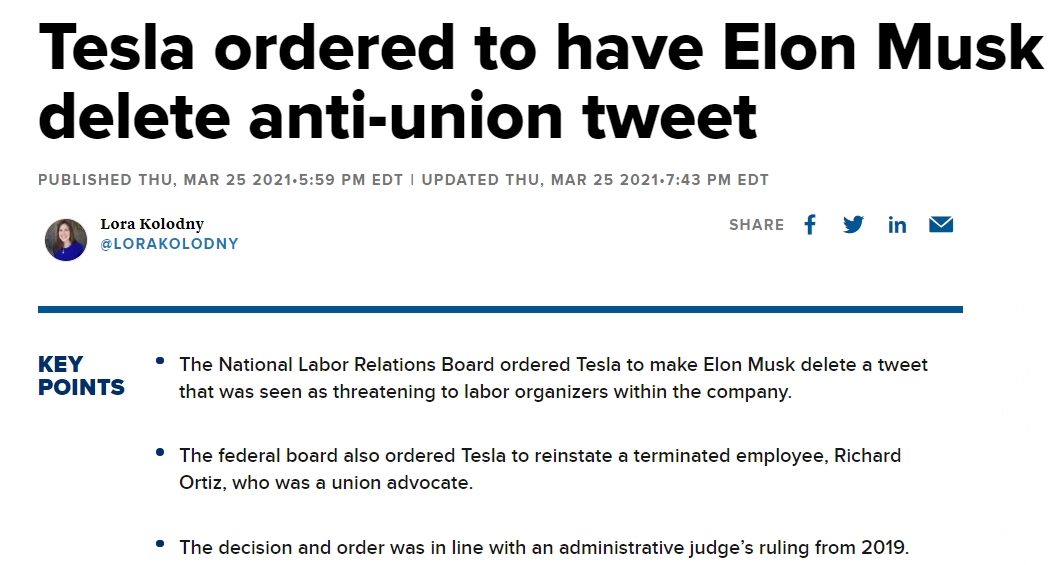Click Lora Kolodny's author photo
This screenshot has height=565, width=1054.
tap(66, 240)
